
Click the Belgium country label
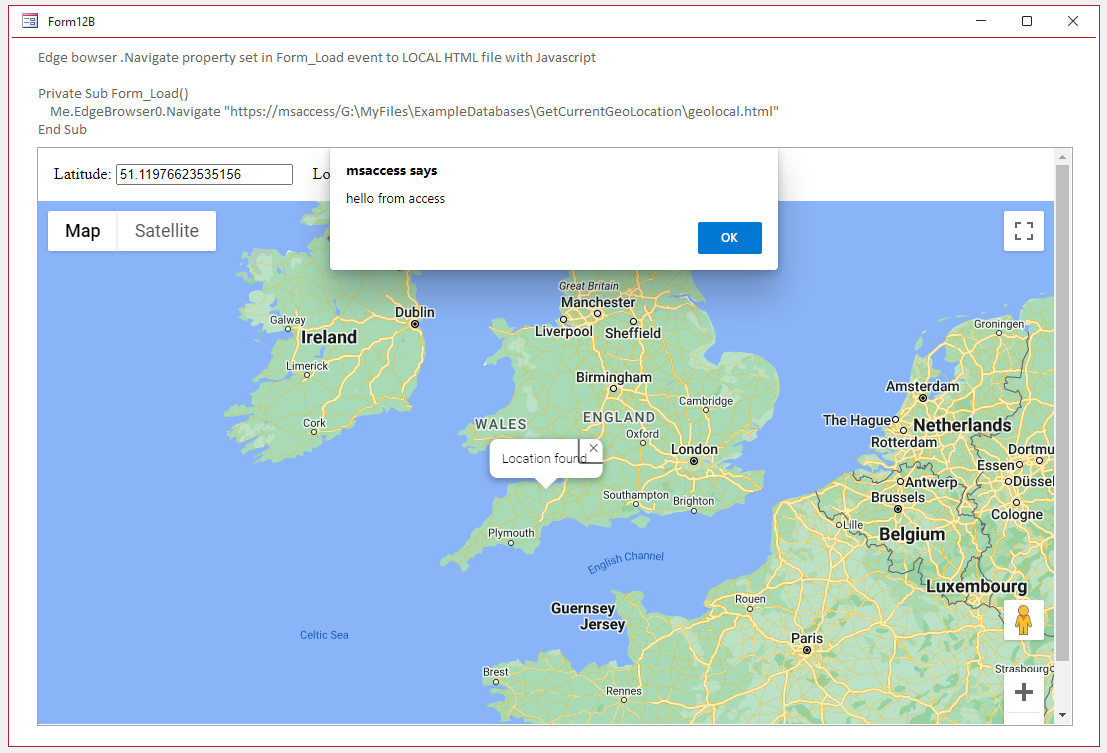tap(911, 534)
